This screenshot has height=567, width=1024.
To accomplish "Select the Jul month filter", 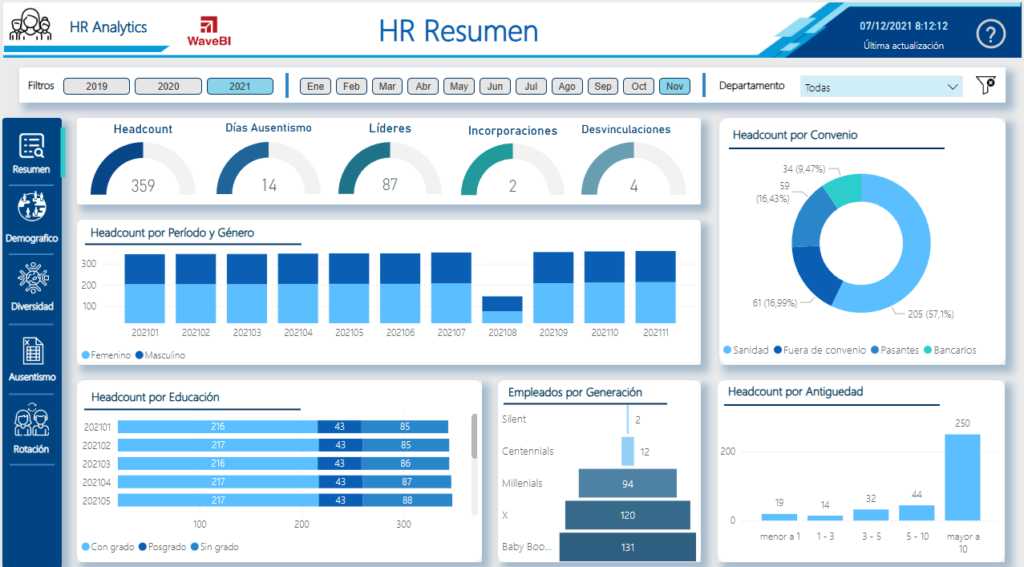I will (x=531, y=86).
